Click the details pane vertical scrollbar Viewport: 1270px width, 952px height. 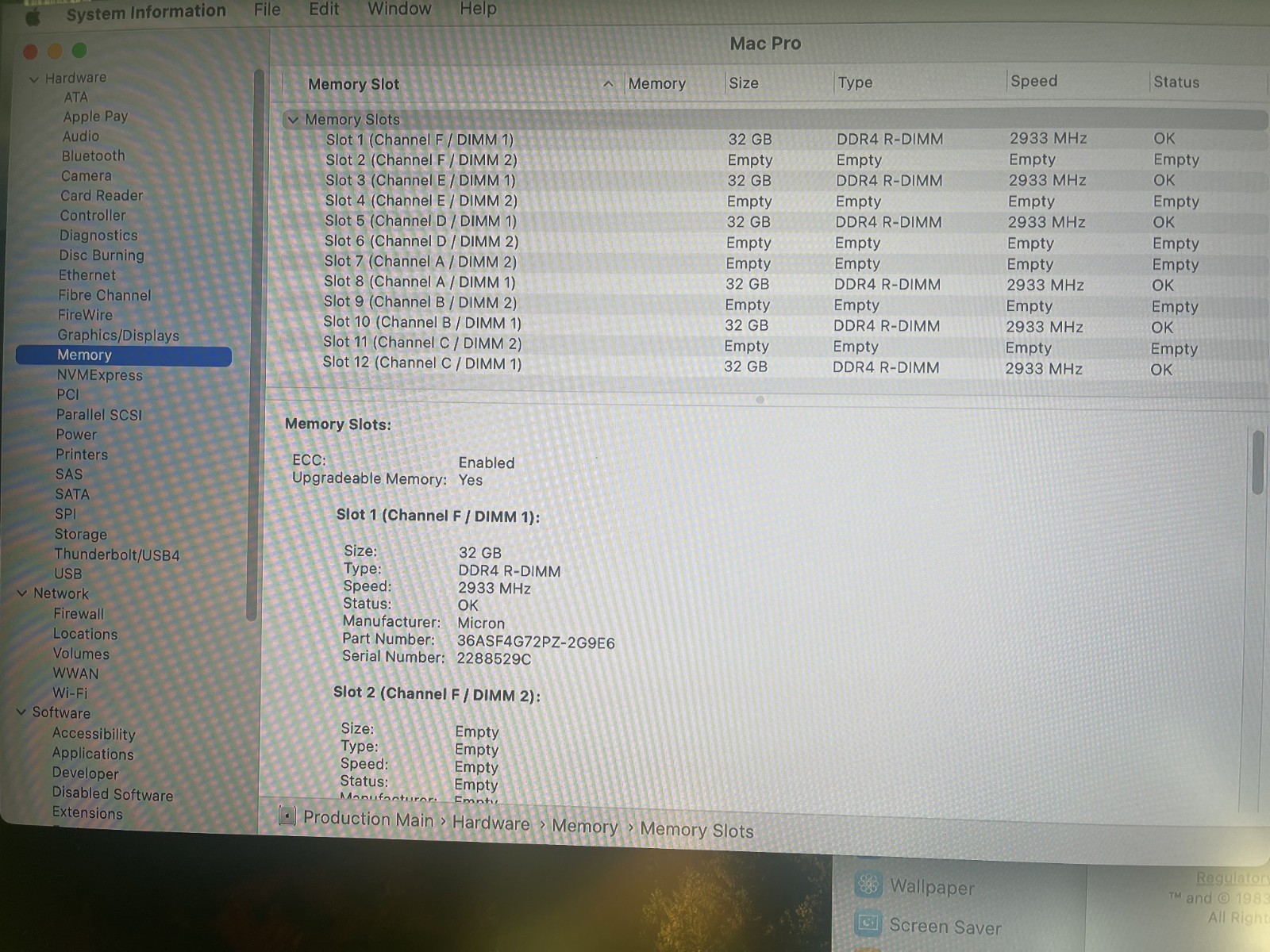click(1258, 463)
